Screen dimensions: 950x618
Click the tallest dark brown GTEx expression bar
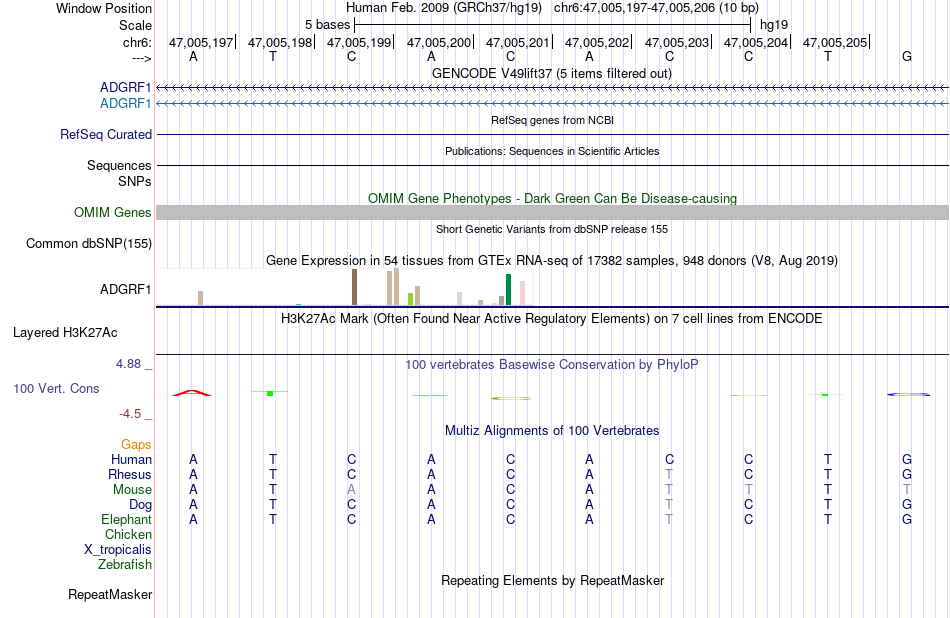[x=354, y=287]
